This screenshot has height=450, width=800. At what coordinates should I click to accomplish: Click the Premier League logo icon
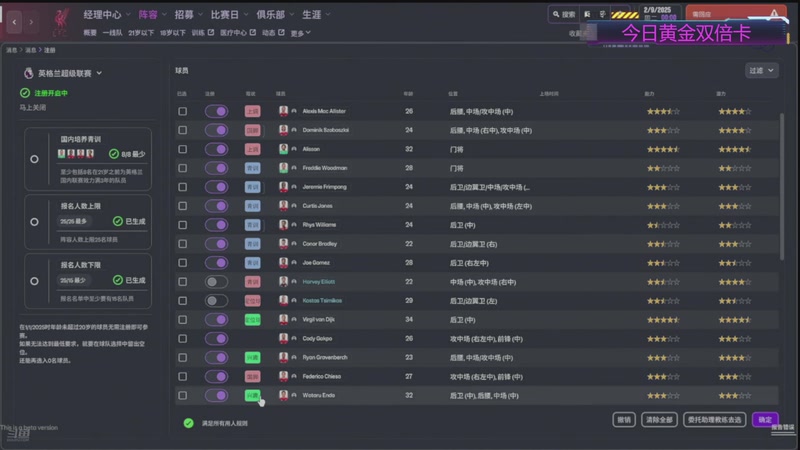pos(29,73)
